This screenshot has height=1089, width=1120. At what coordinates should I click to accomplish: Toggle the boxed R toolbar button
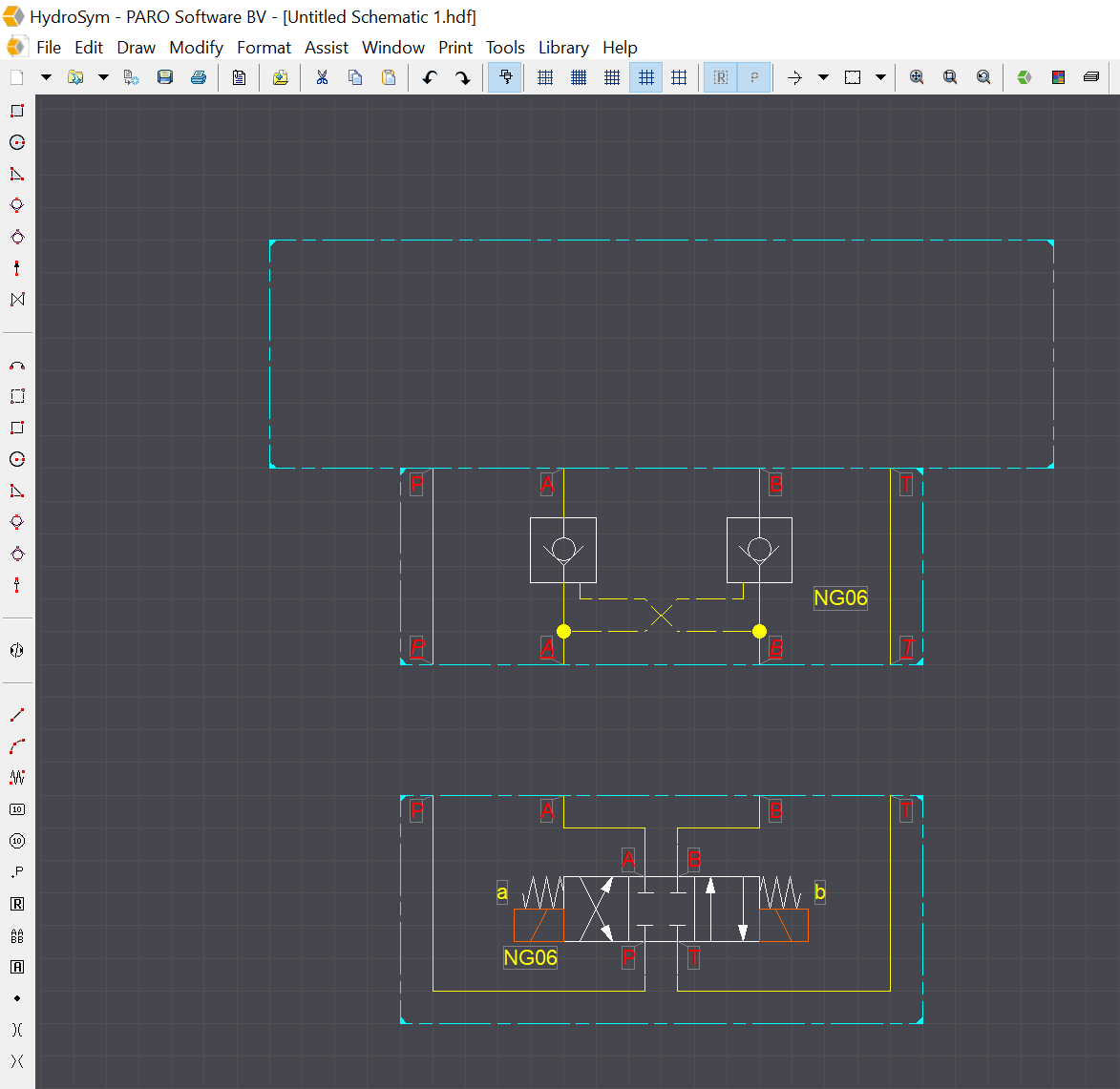point(721,77)
